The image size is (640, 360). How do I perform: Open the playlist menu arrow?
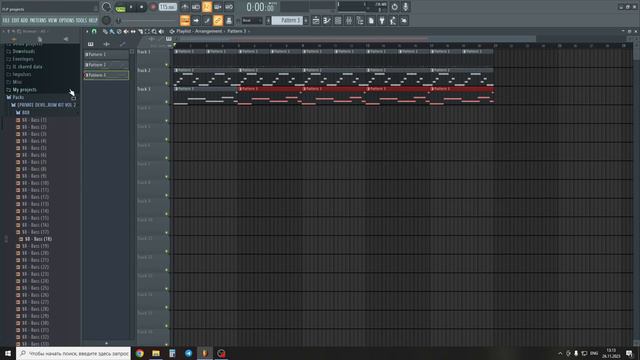pyautogui.click(x=87, y=31)
